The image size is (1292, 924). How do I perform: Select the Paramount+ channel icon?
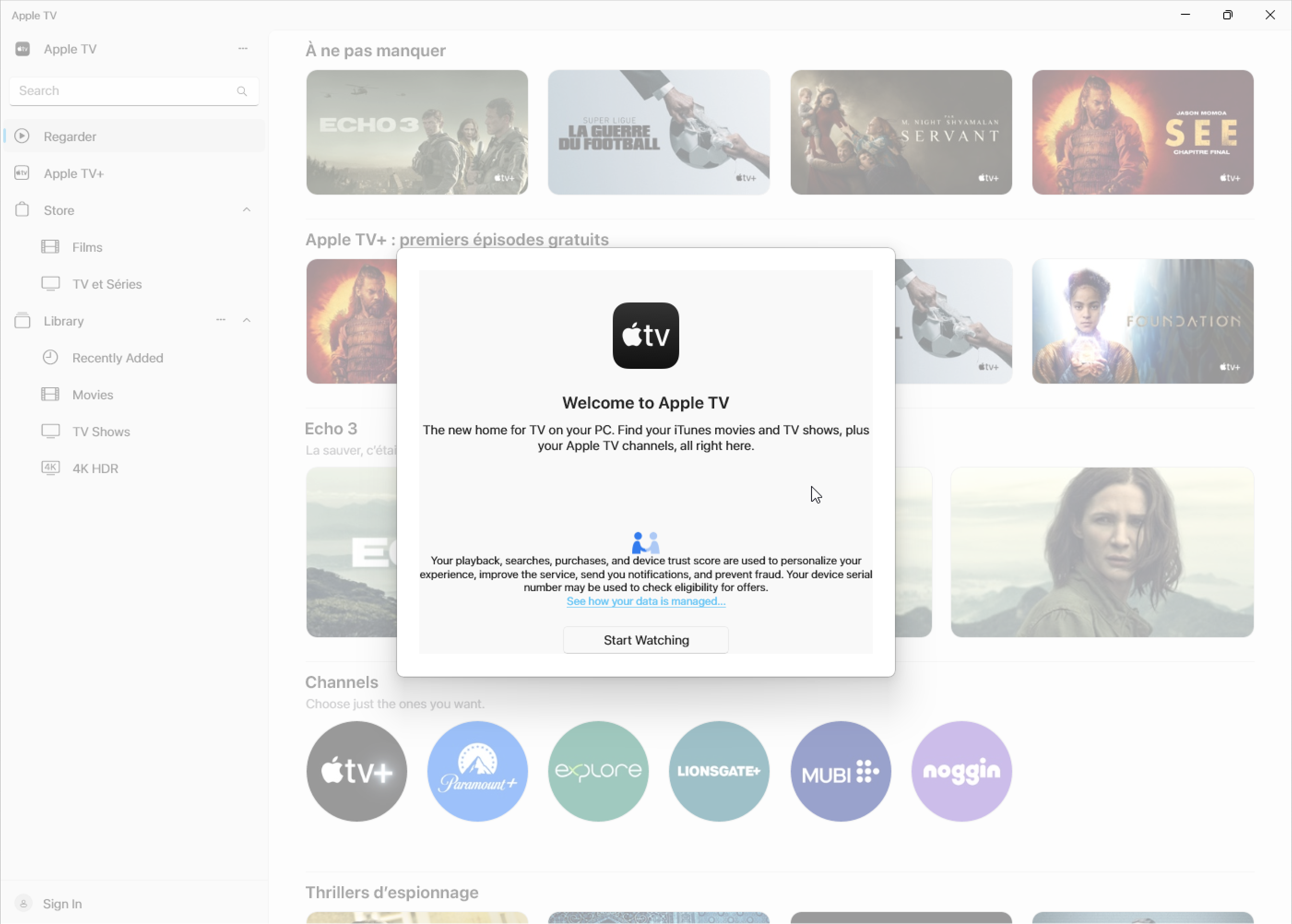[x=477, y=771]
